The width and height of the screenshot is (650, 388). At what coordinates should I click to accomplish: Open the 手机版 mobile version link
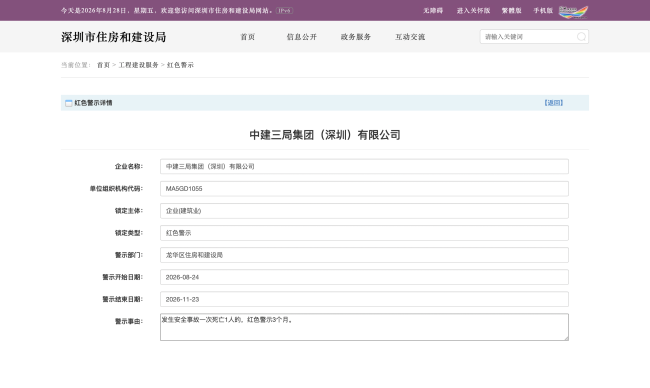pos(543,10)
